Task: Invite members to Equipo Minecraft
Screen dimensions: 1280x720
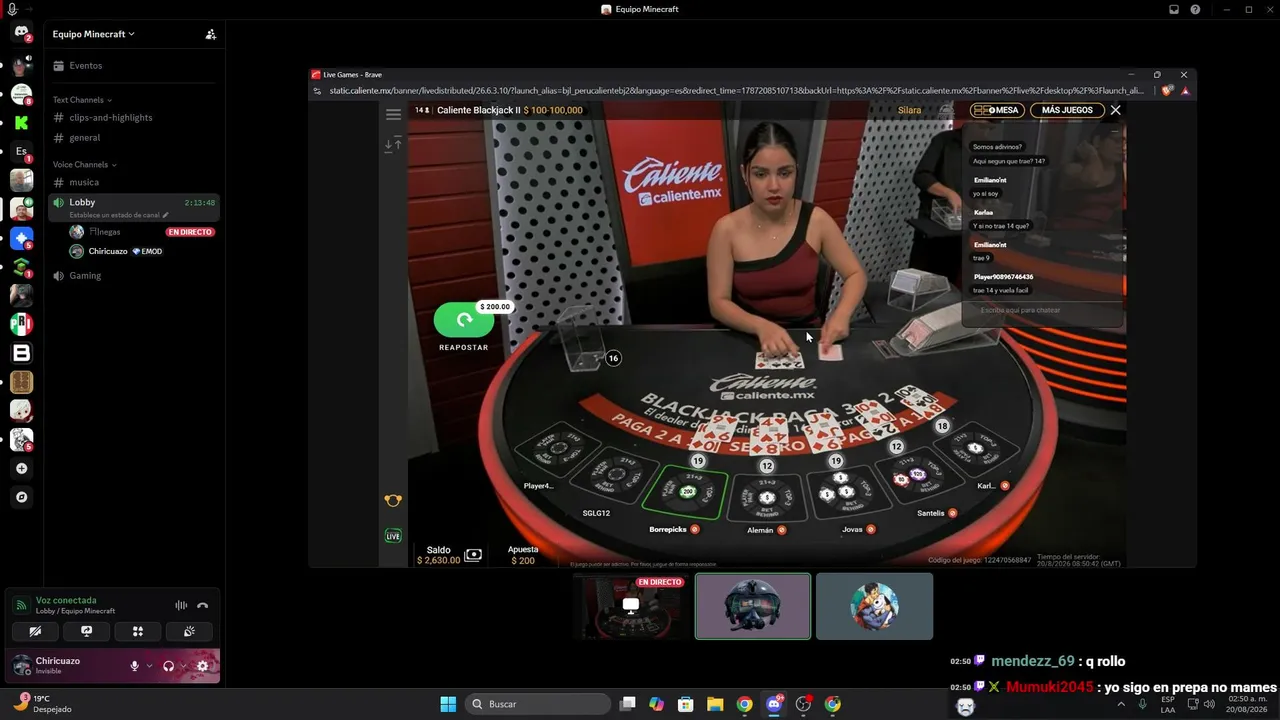Action: click(x=210, y=34)
